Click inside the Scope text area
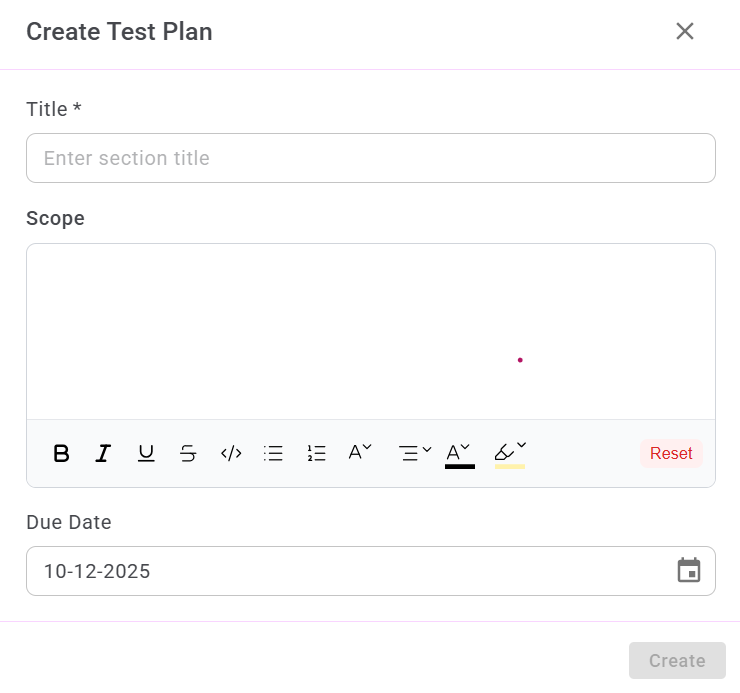This screenshot has height=693, width=740. coord(370,330)
